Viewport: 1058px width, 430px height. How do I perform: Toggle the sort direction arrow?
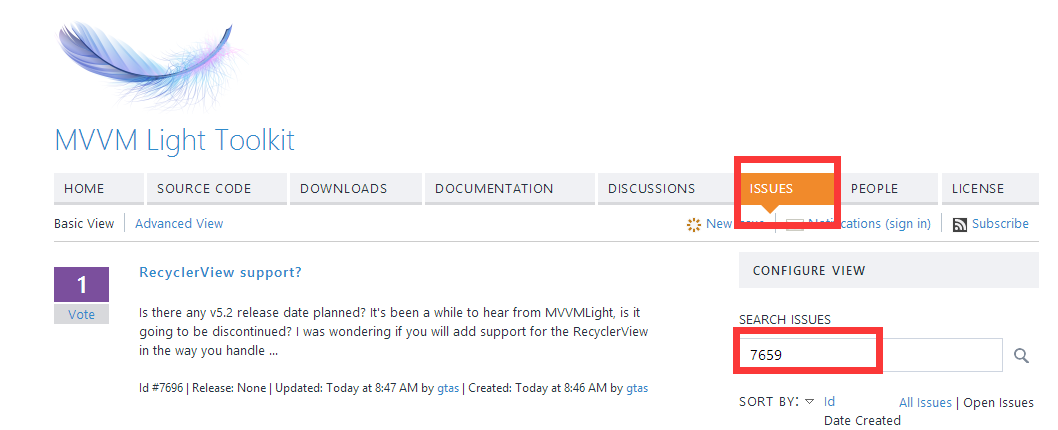point(809,402)
